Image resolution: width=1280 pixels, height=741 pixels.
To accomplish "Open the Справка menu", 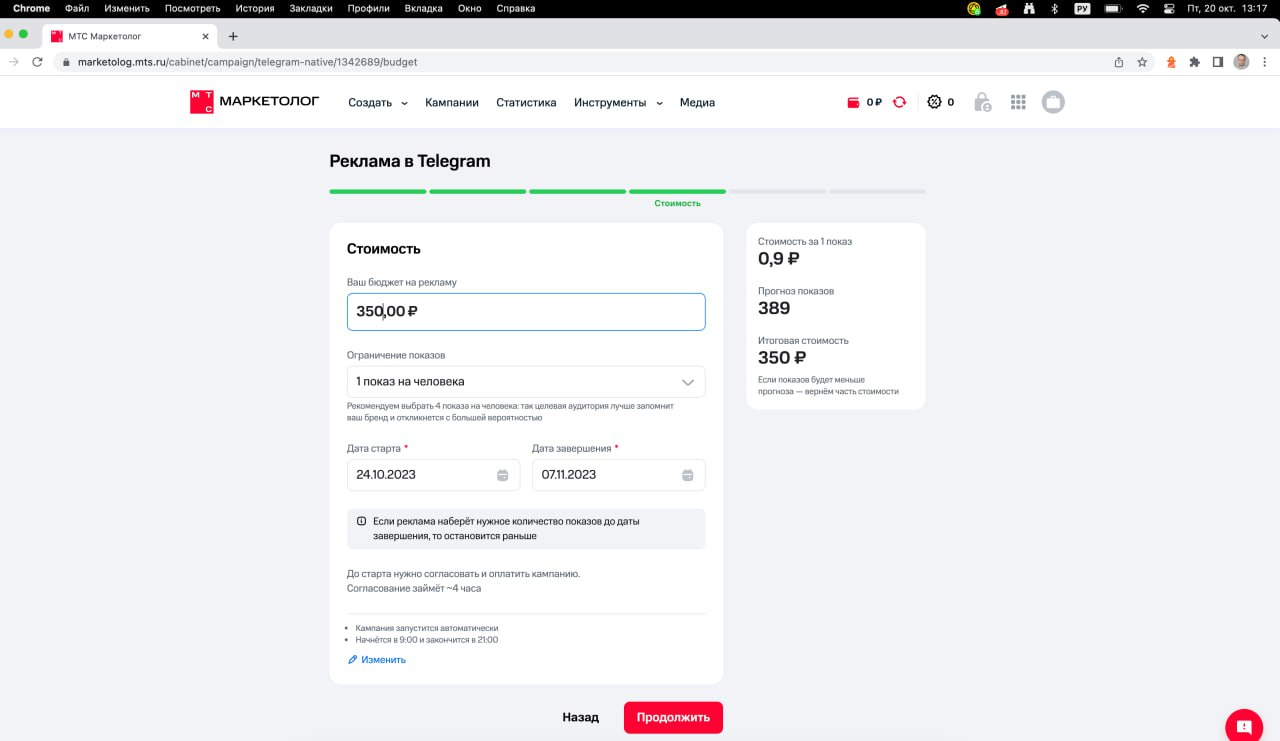I will (516, 8).
